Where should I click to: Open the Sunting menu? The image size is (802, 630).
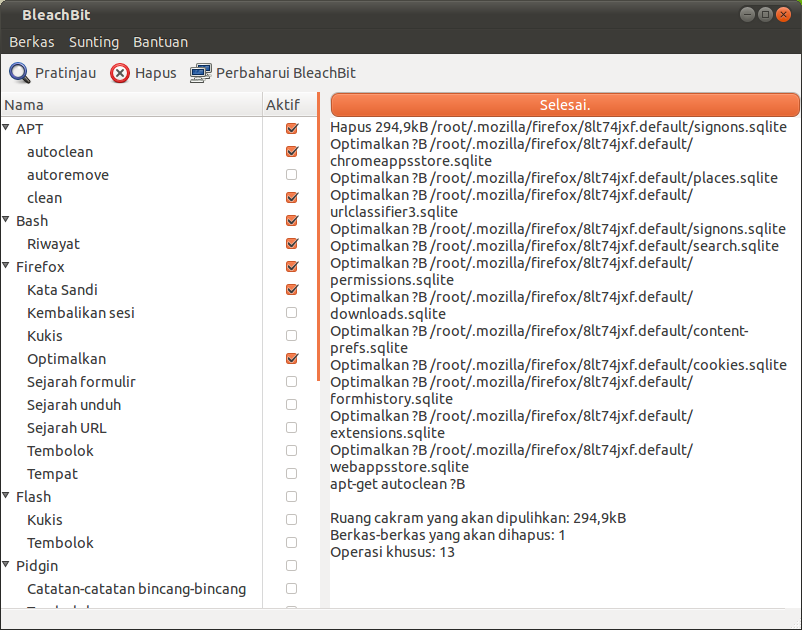coord(94,42)
